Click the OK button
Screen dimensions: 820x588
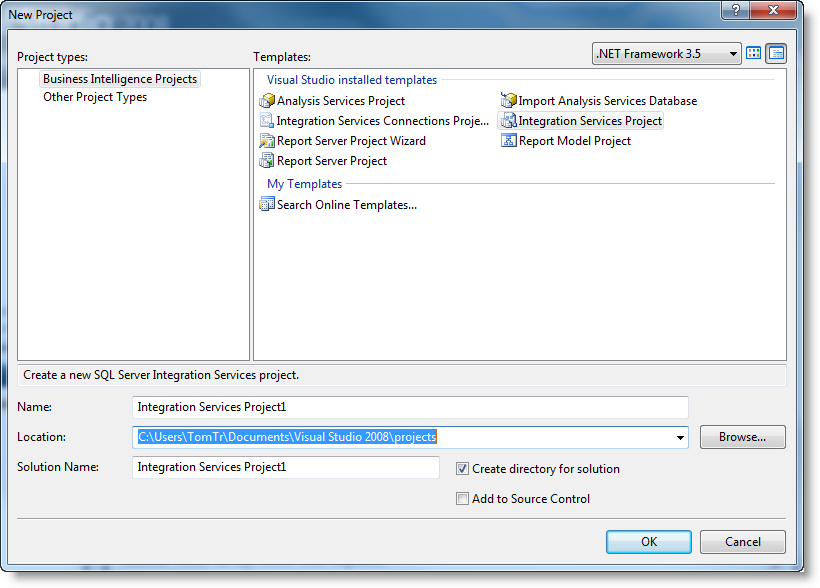[x=648, y=541]
